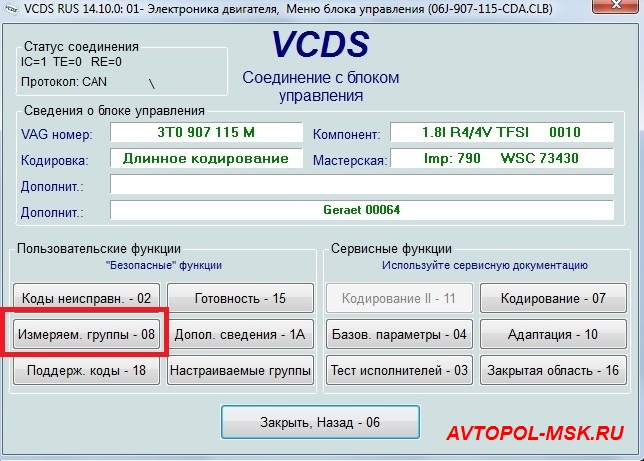Click the Готовность - 15 button

click(240, 298)
